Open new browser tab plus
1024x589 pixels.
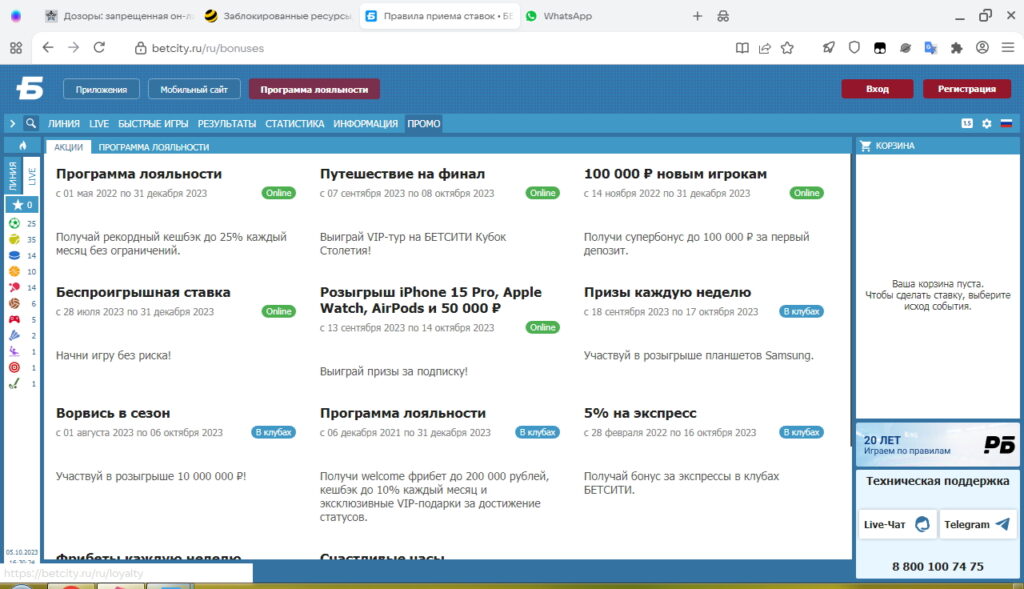click(697, 16)
